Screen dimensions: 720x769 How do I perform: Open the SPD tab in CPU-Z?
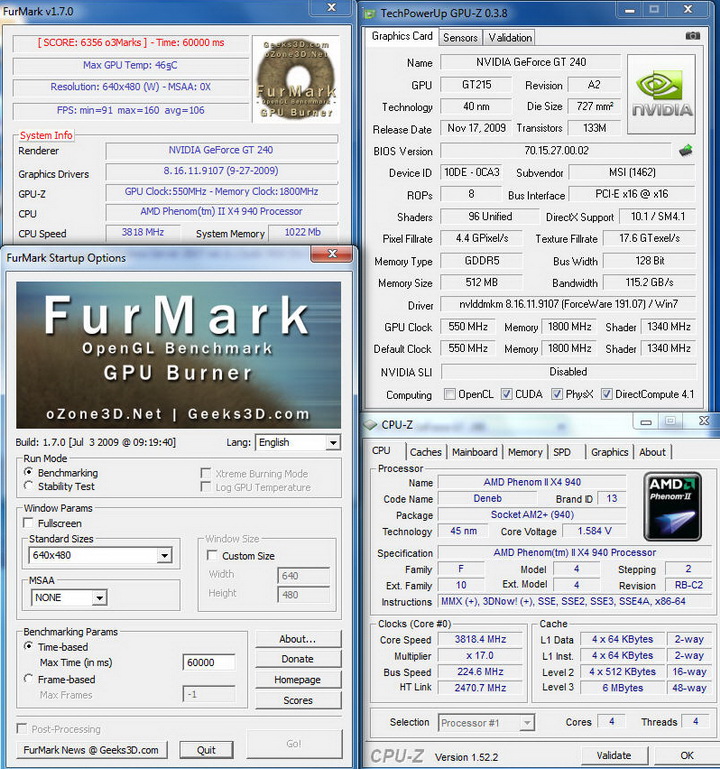pos(562,452)
